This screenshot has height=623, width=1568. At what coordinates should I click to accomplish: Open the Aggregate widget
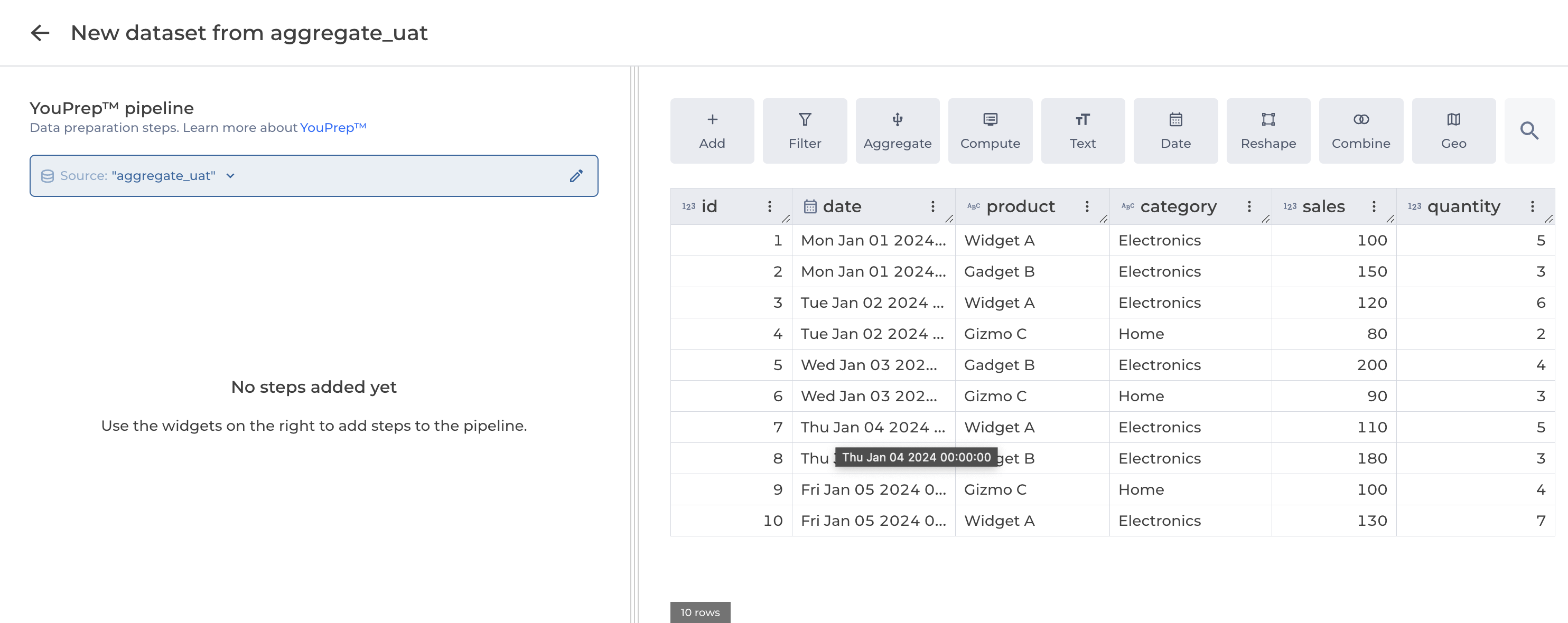pyautogui.click(x=897, y=131)
